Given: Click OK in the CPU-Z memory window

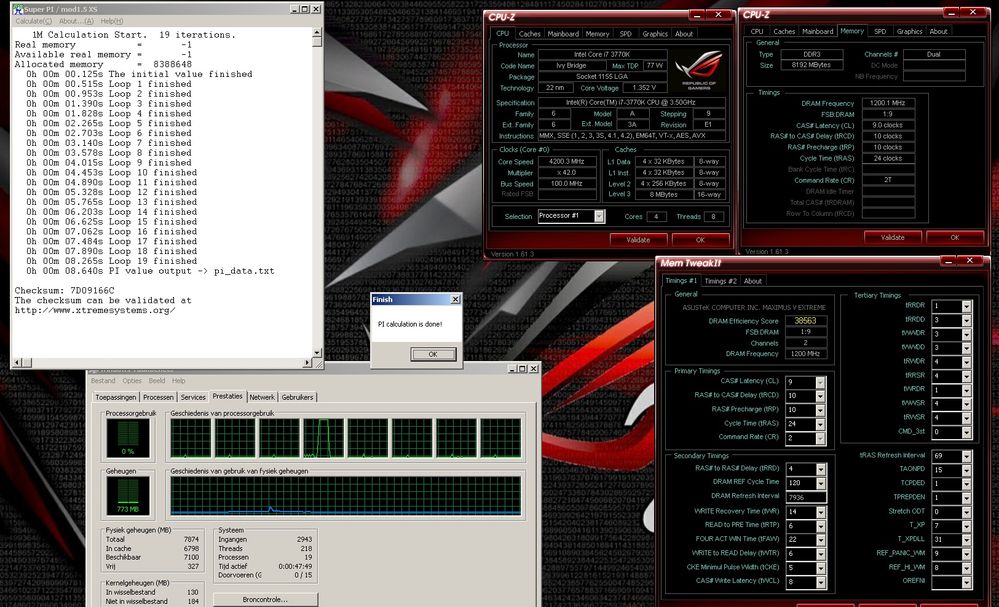Looking at the screenshot, I should (x=954, y=237).
